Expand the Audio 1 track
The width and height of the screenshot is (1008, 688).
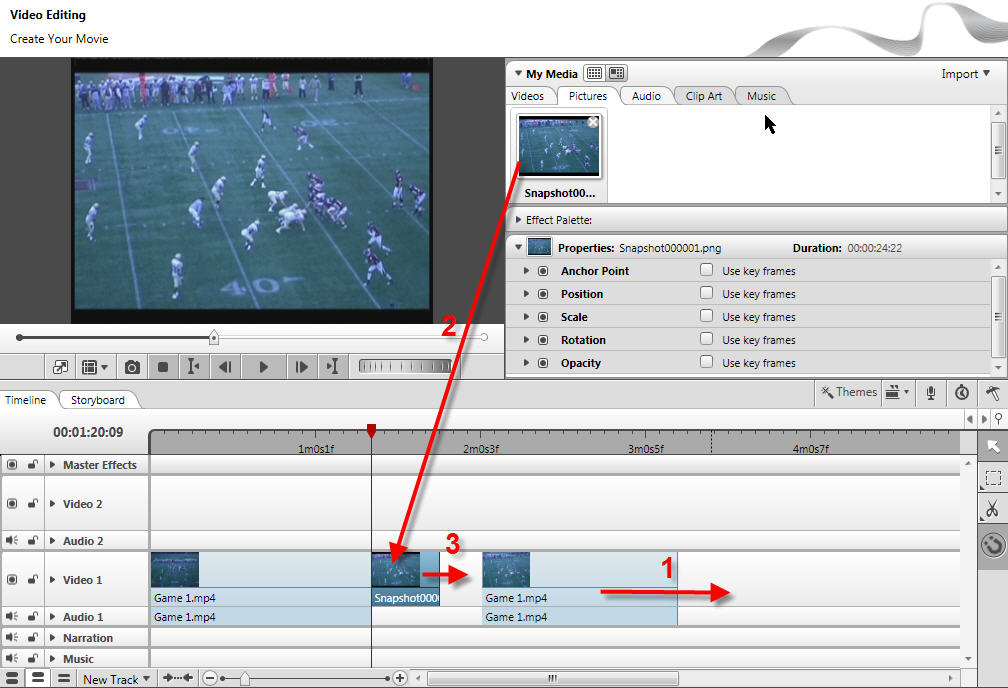pyautogui.click(x=53, y=617)
